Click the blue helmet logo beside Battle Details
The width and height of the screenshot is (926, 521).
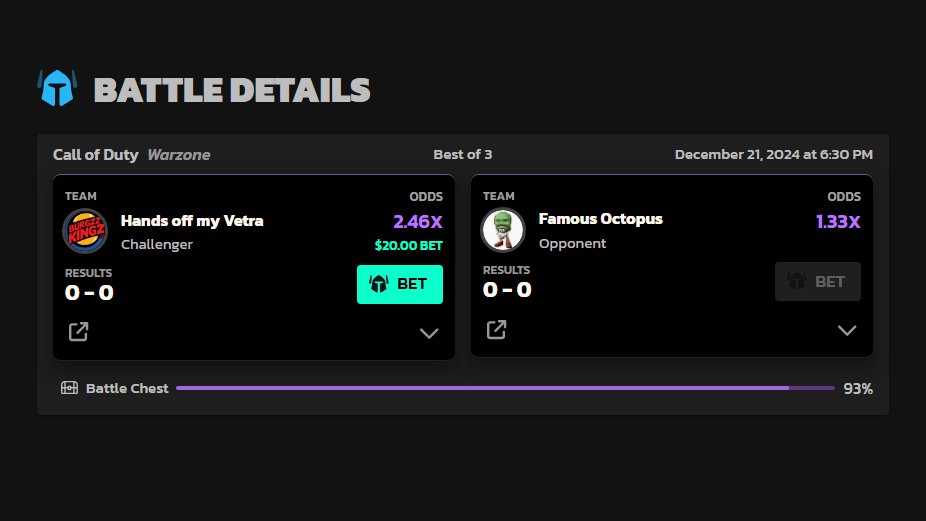[57, 89]
